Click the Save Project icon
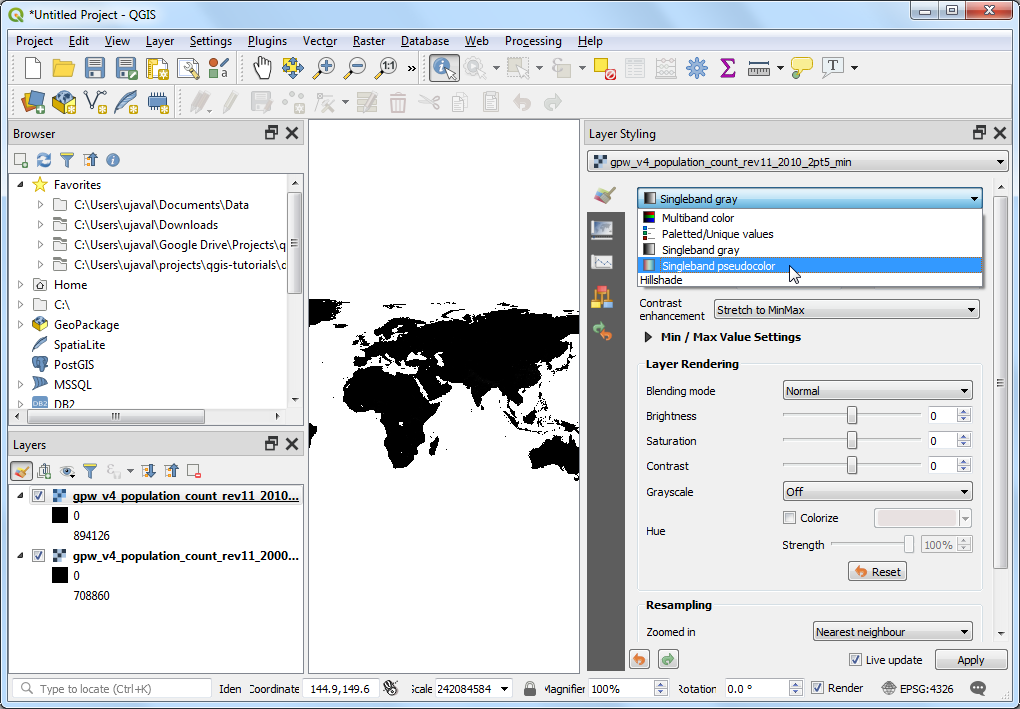The width and height of the screenshot is (1020, 709). click(x=95, y=68)
